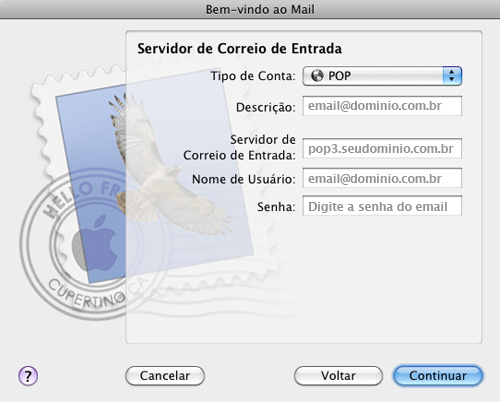
Task: Click the globe icon in the POP dropdown
Action: point(317,76)
